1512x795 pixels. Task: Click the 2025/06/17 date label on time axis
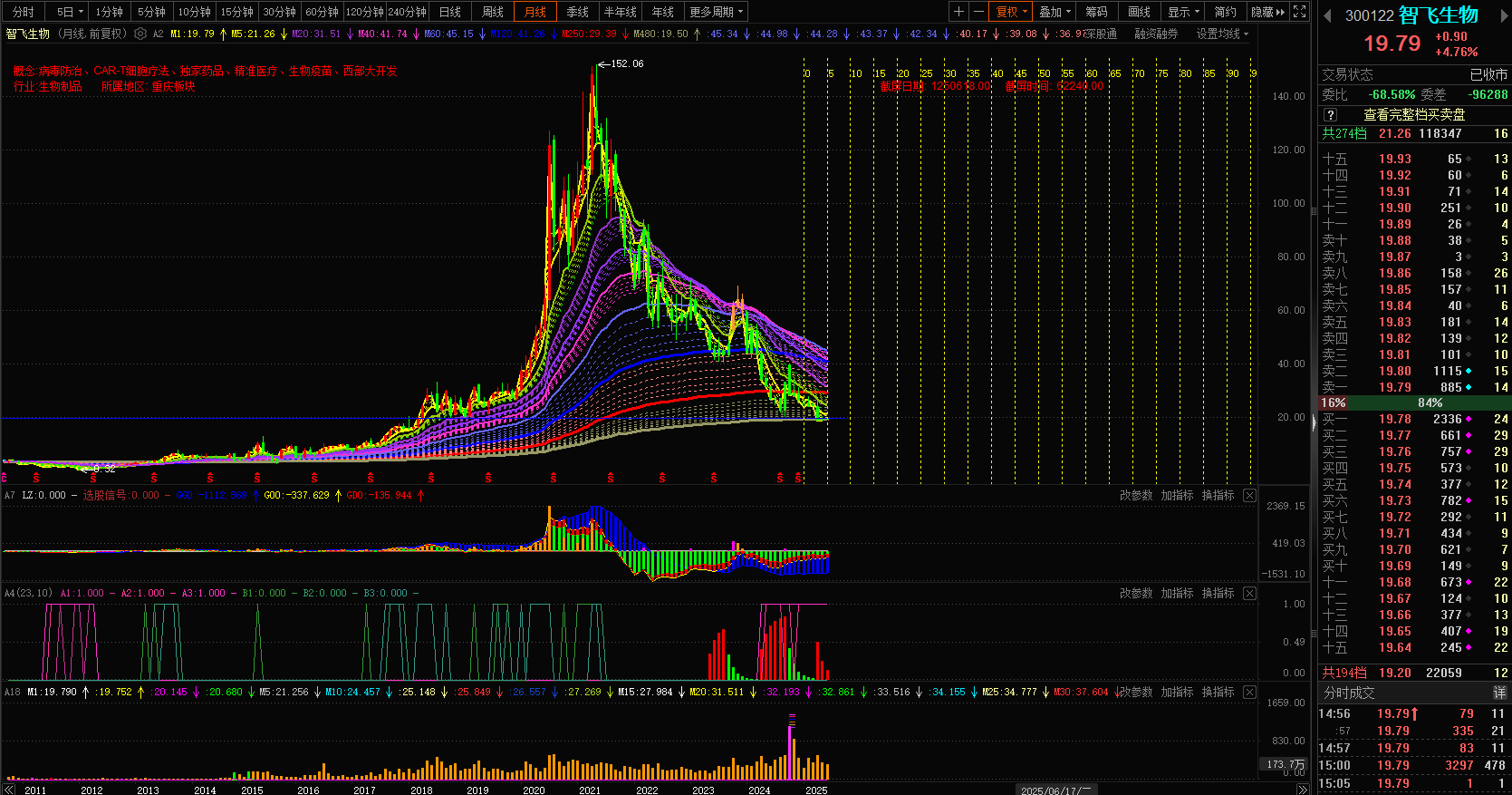[x=1056, y=790]
